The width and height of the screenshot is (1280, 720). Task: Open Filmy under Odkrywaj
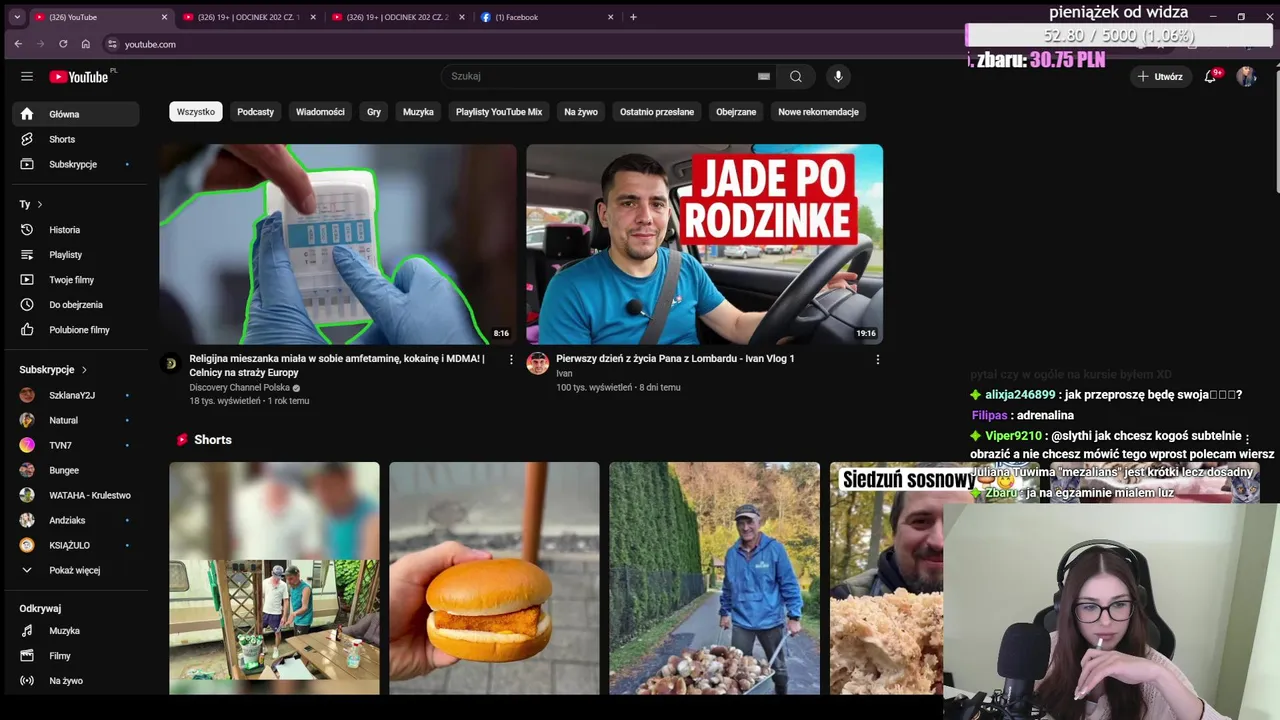(x=76, y=656)
